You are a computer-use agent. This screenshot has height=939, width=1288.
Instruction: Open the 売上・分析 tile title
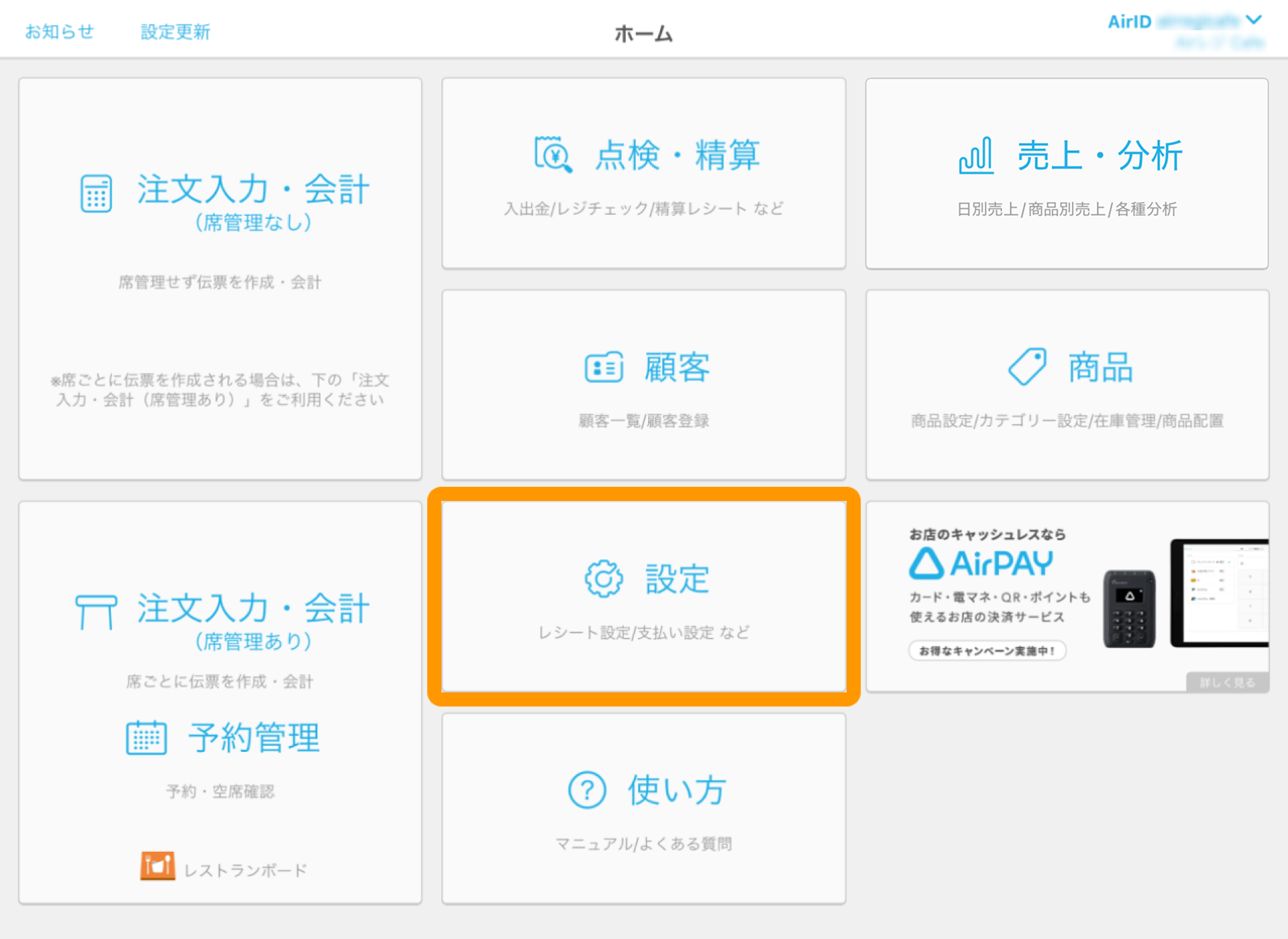[1100, 156]
